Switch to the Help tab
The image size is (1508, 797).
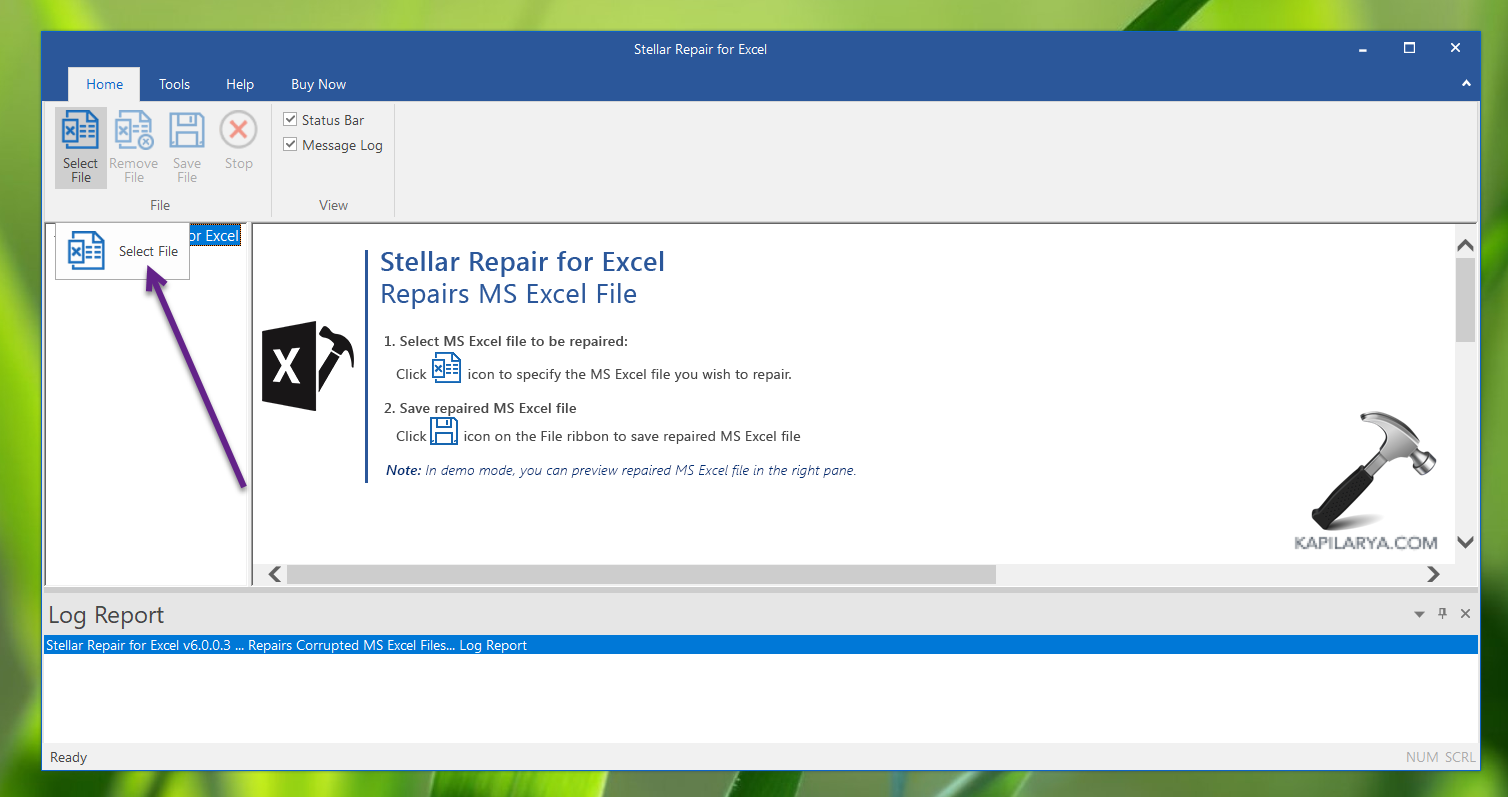tap(240, 84)
